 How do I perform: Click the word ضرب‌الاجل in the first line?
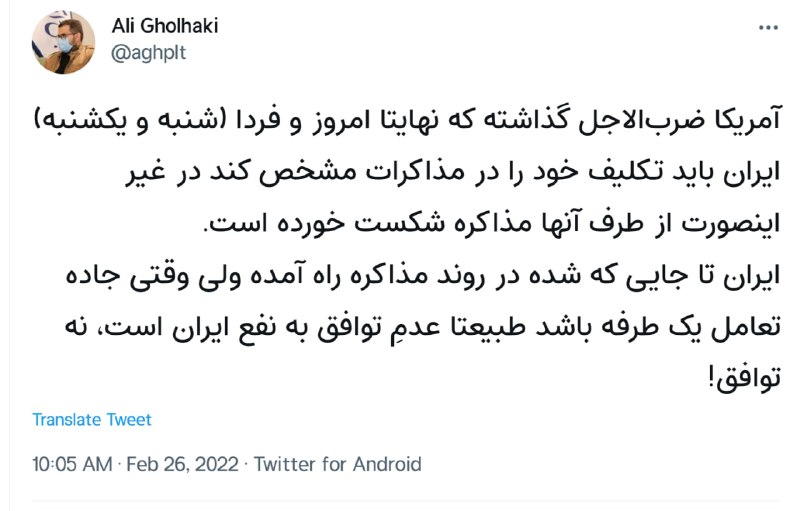628,122
